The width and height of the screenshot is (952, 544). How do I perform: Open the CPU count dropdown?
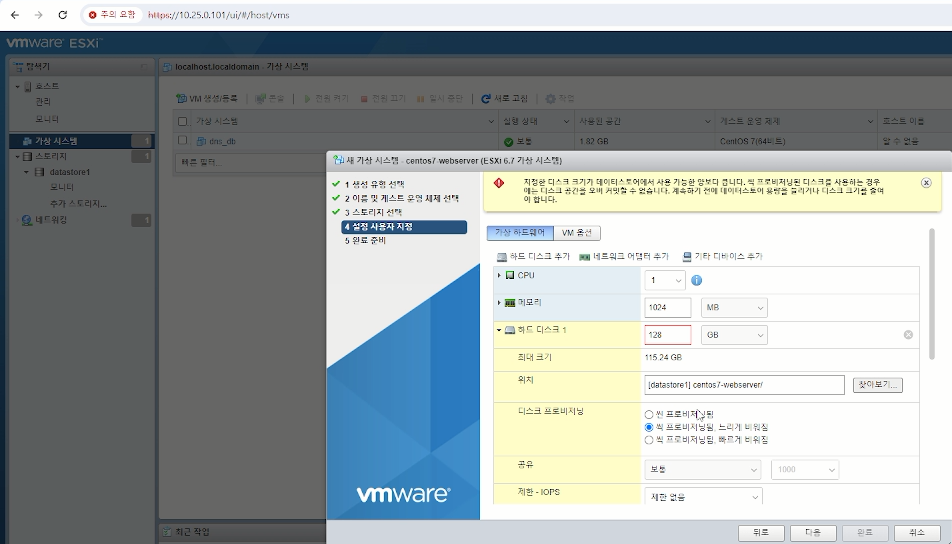click(x=665, y=280)
